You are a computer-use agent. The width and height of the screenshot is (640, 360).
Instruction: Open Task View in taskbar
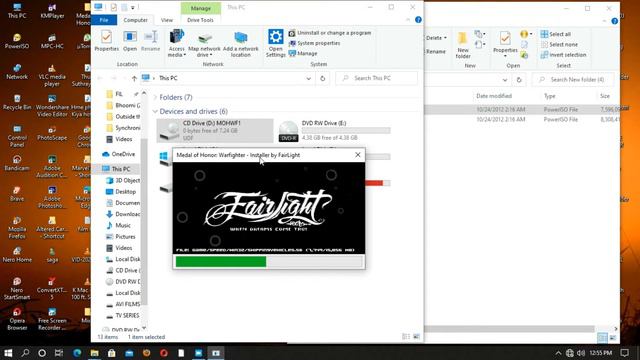click(59, 353)
